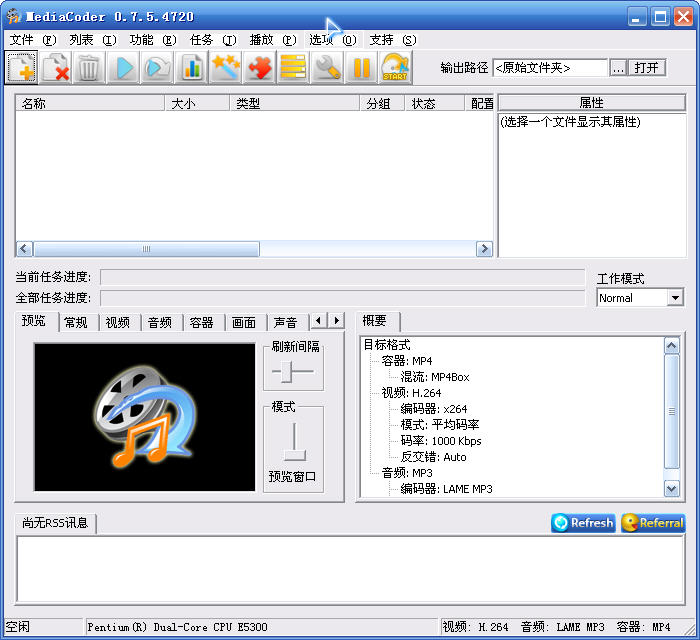Click the Referral button

[x=653, y=523]
